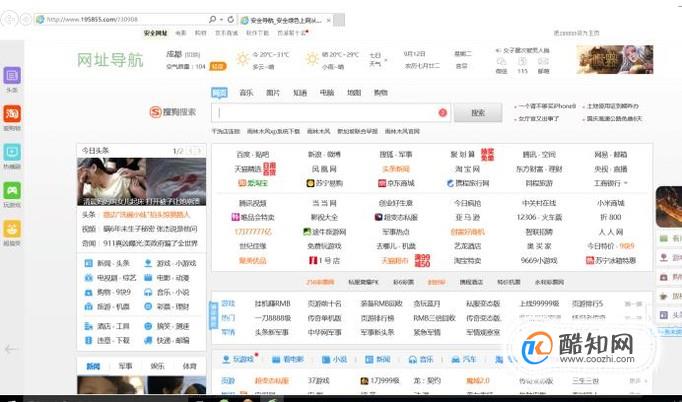Click the main search text box
Image resolution: width=682 pixels, height=402 pixels.
(331, 113)
